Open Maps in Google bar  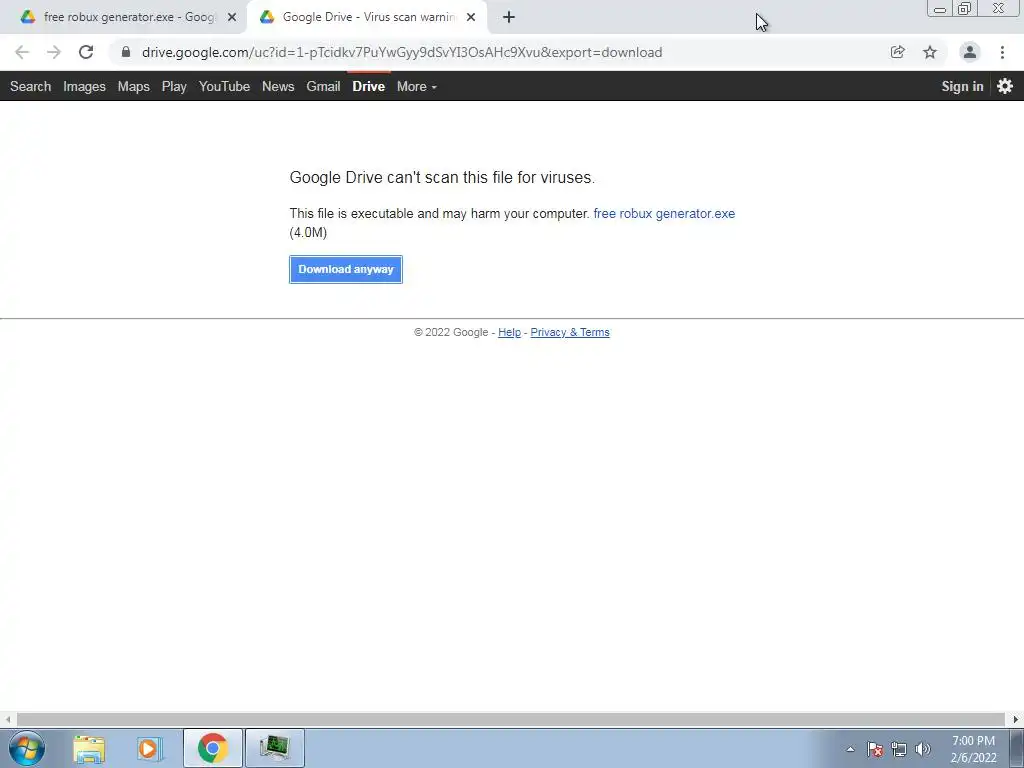[x=134, y=86]
